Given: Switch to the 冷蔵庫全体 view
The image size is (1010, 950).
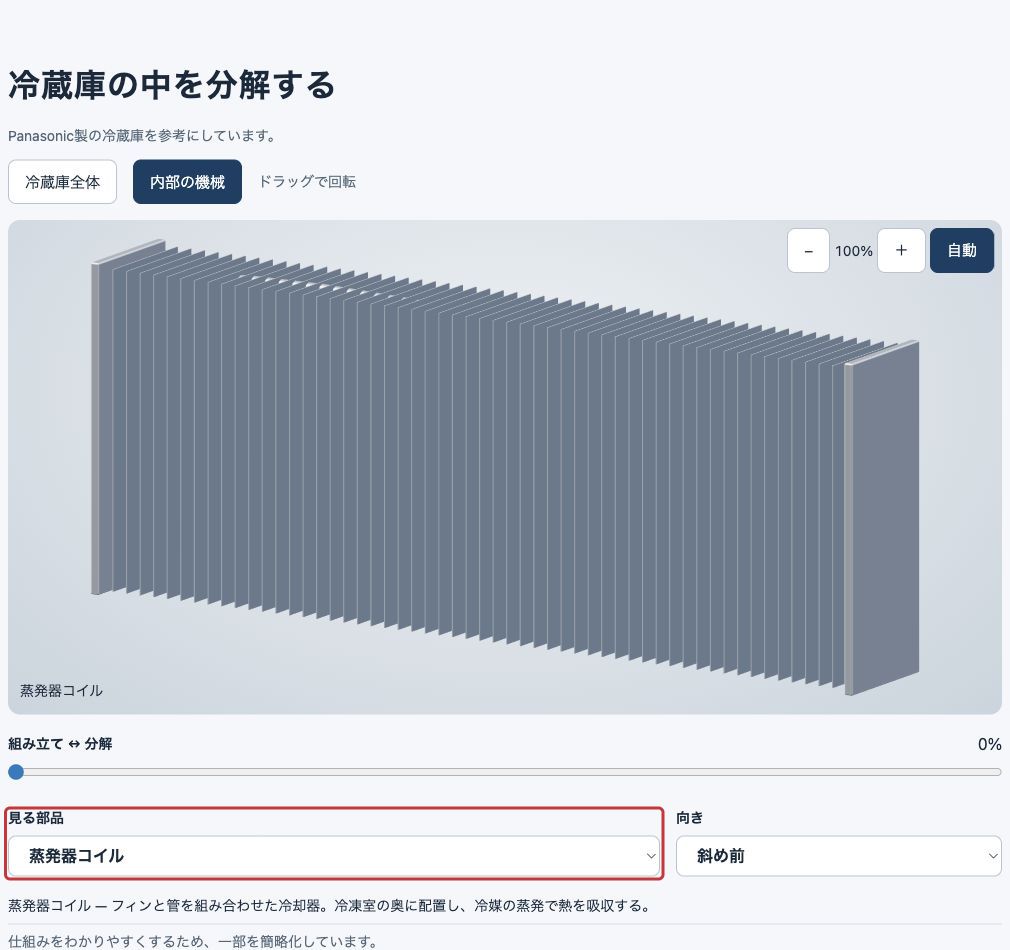Looking at the screenshot, I should tap(62, 182).
